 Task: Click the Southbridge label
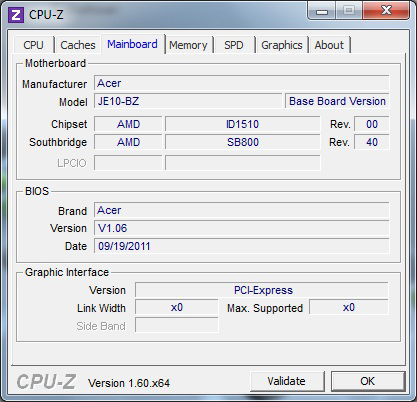pyautogui.click(x=58, y=142)
